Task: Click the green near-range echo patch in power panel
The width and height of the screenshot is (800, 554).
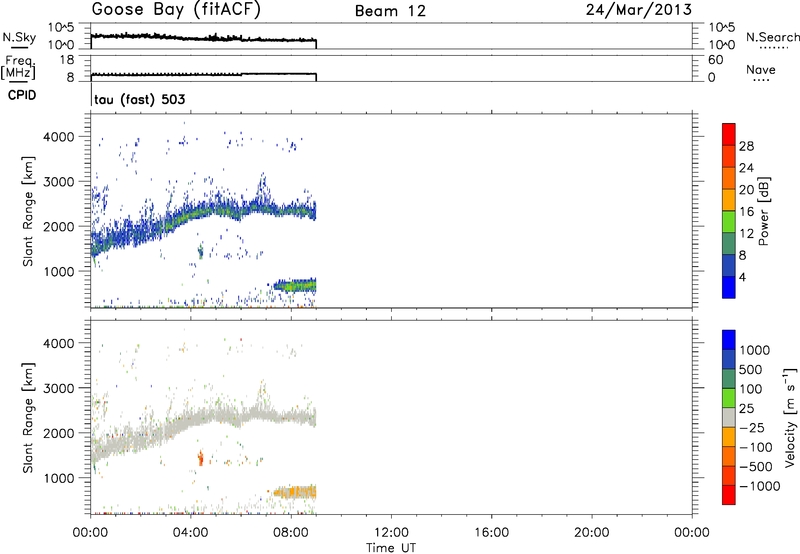Action: 295,286
